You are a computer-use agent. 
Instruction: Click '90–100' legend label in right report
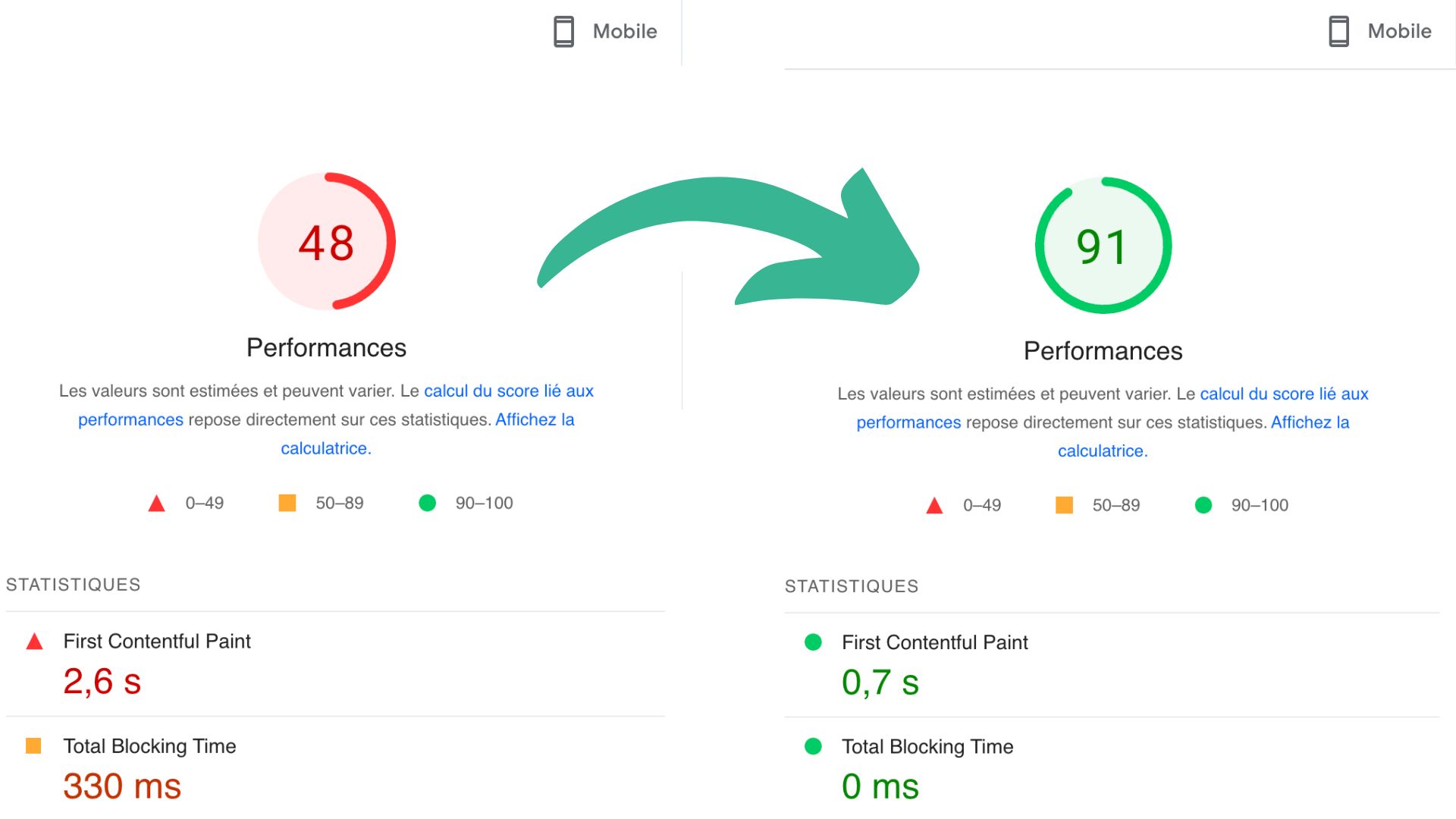(1260, 505)
